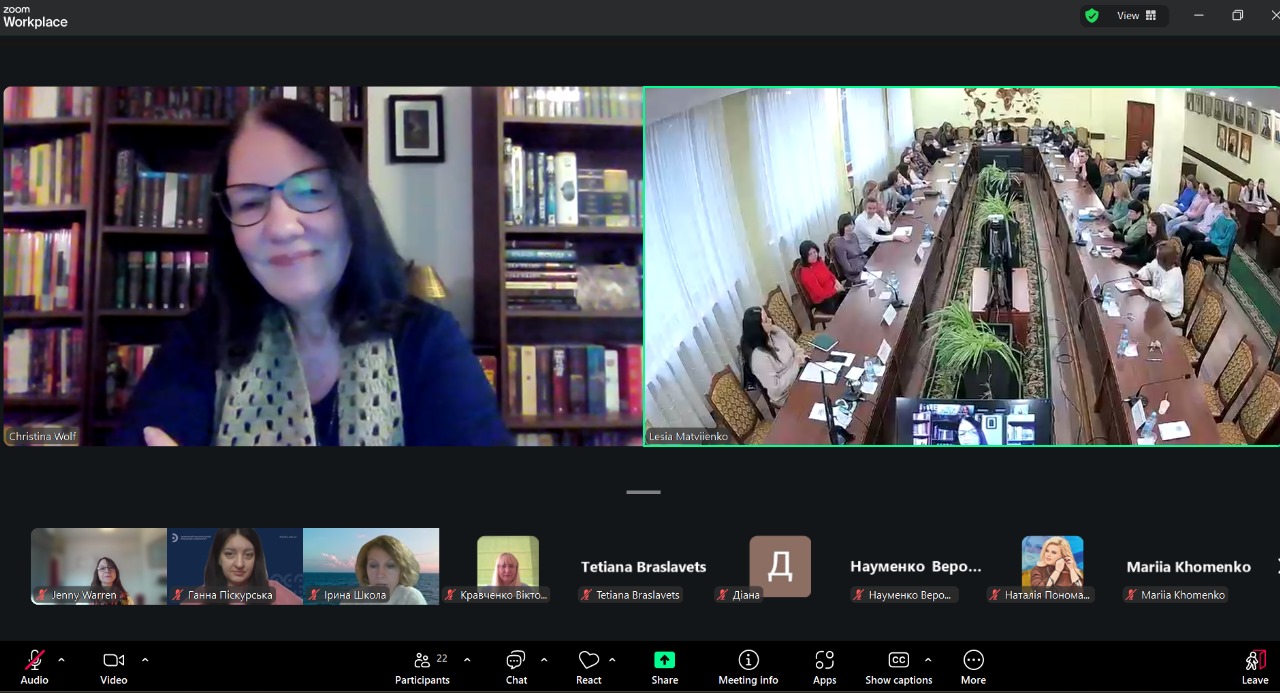Leave the meeting
Viewport: 1280px width, 693px height.
[1254, 667]
